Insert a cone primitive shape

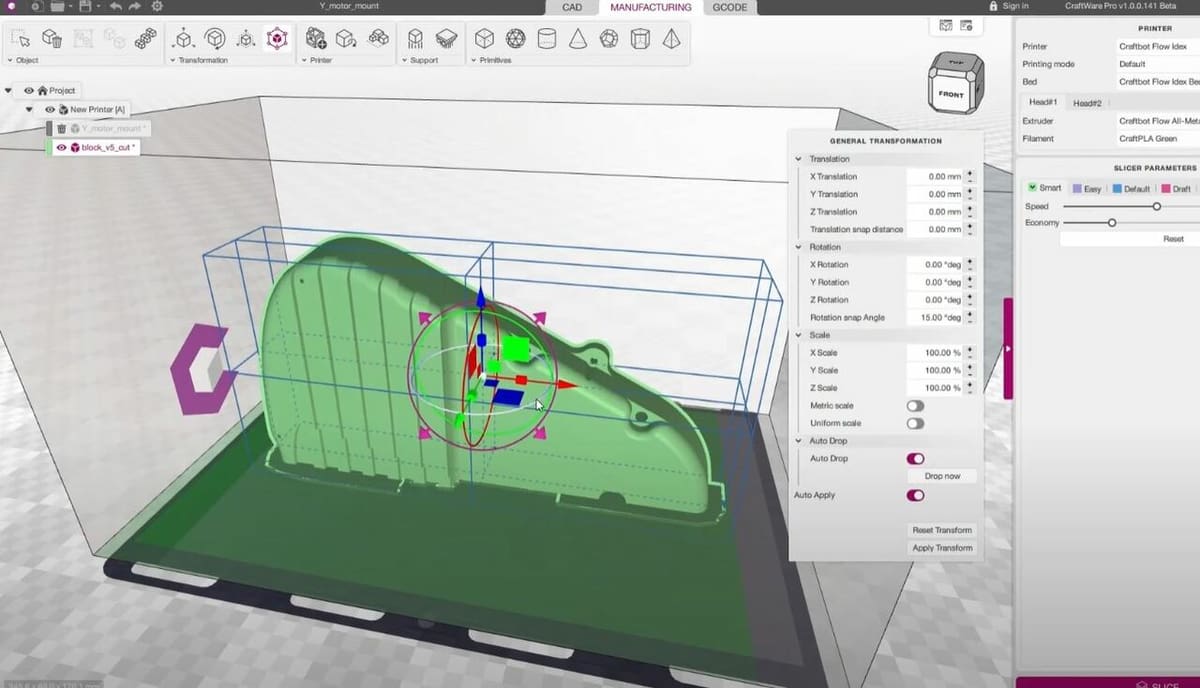pos(578,39)
